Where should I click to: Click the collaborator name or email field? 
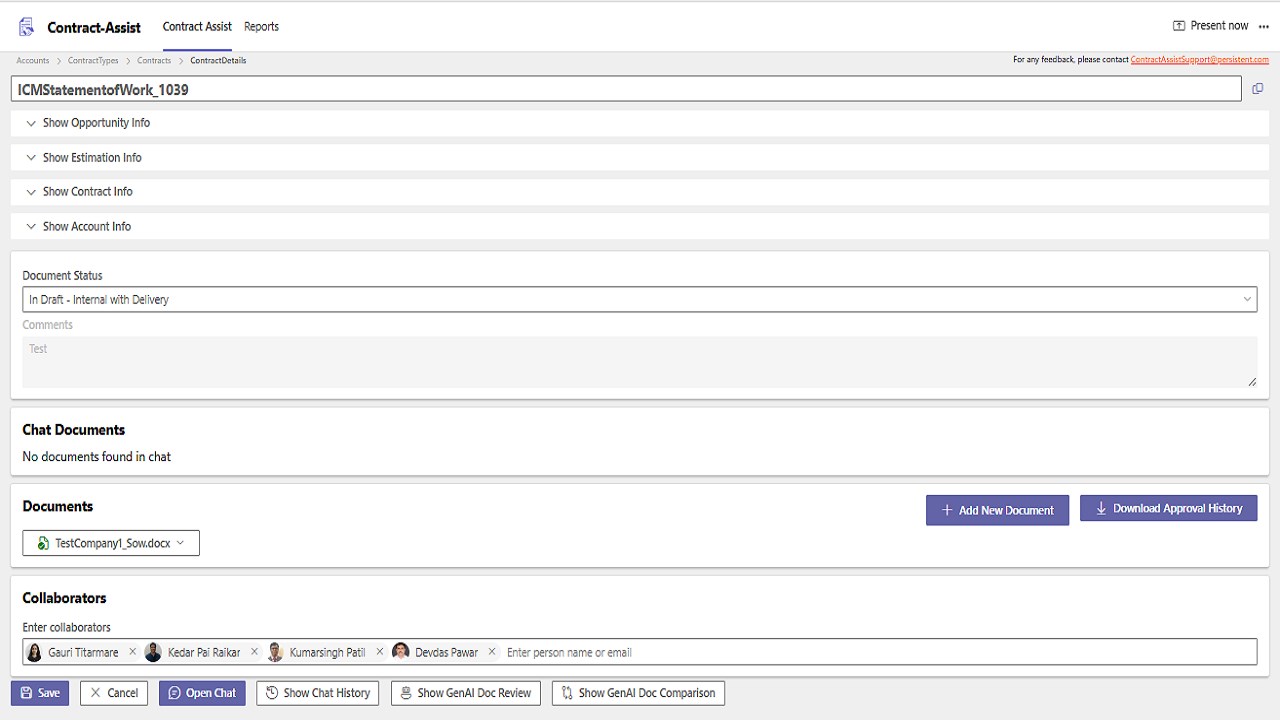coord(878,652)
